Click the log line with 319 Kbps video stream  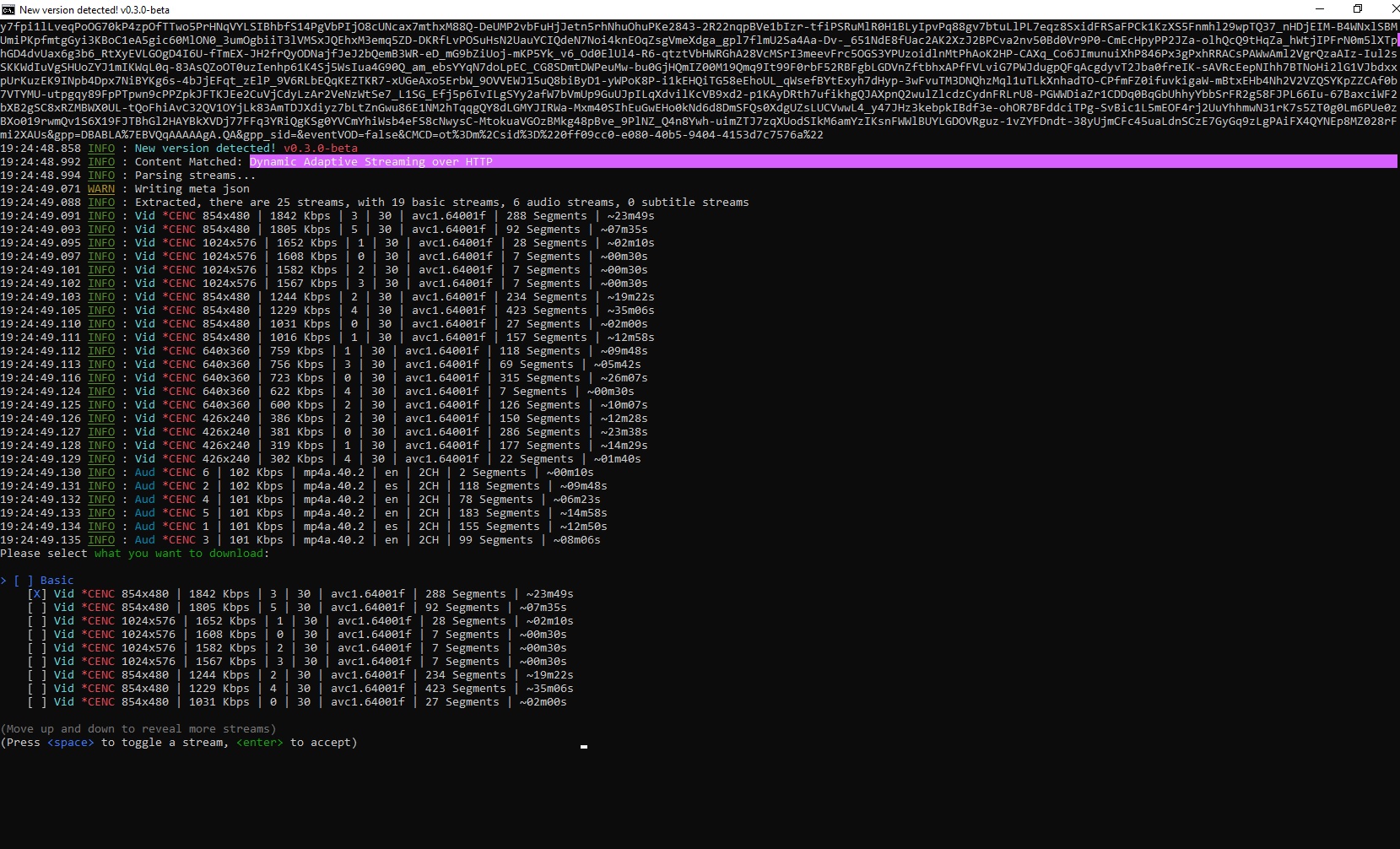click(324, 446)
